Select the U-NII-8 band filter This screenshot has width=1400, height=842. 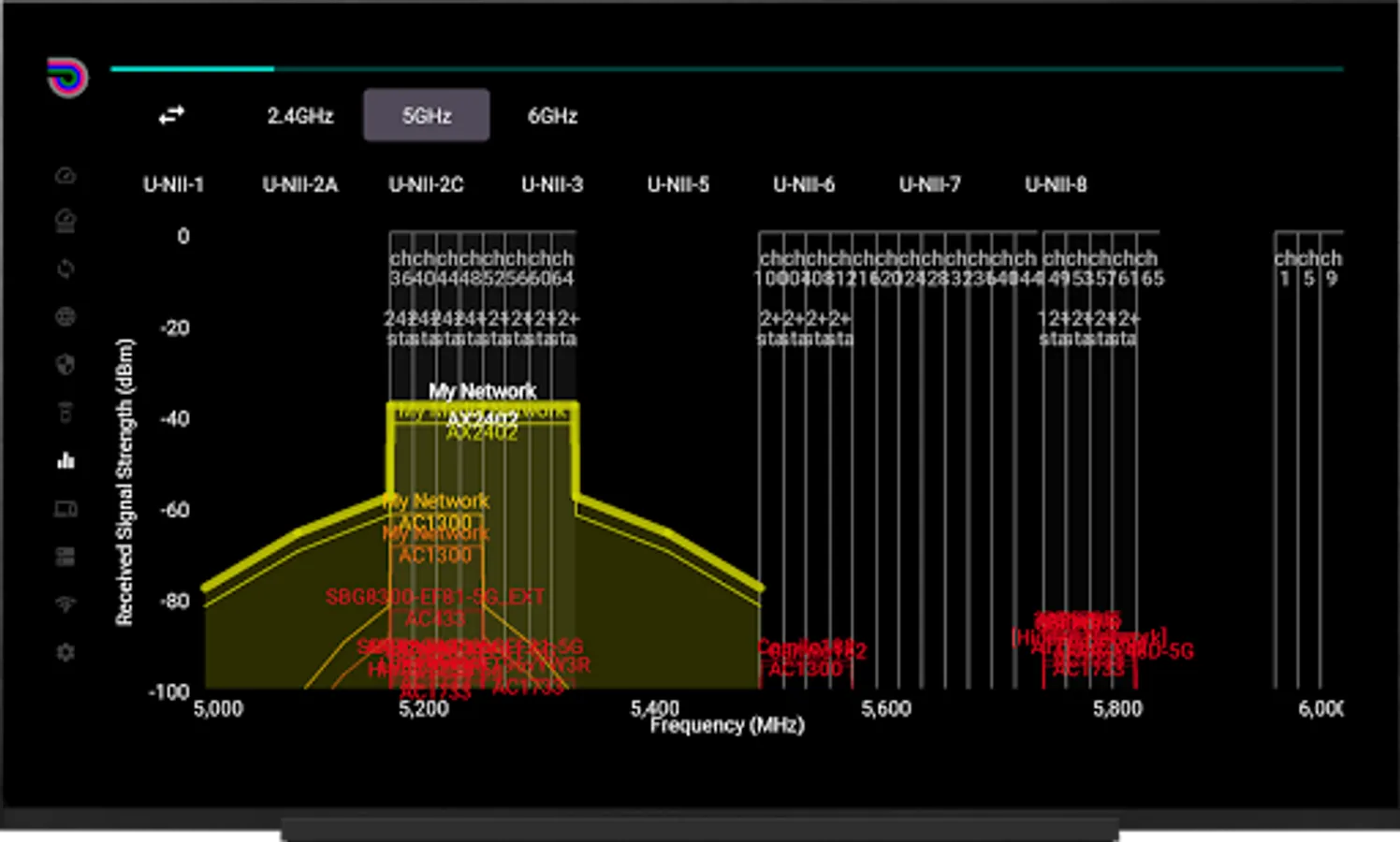(x=1057, y=185)
